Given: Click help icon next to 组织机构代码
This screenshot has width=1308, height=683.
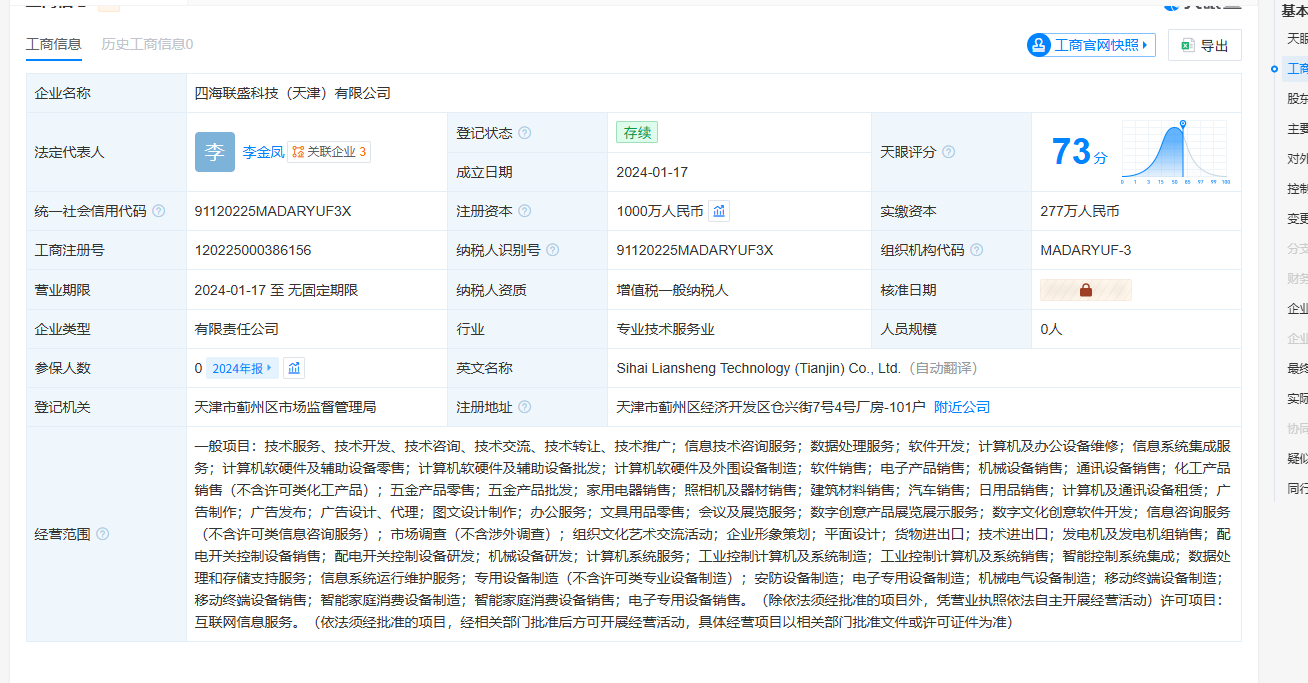Looking at the screenshot, I should tap(976, 250).
